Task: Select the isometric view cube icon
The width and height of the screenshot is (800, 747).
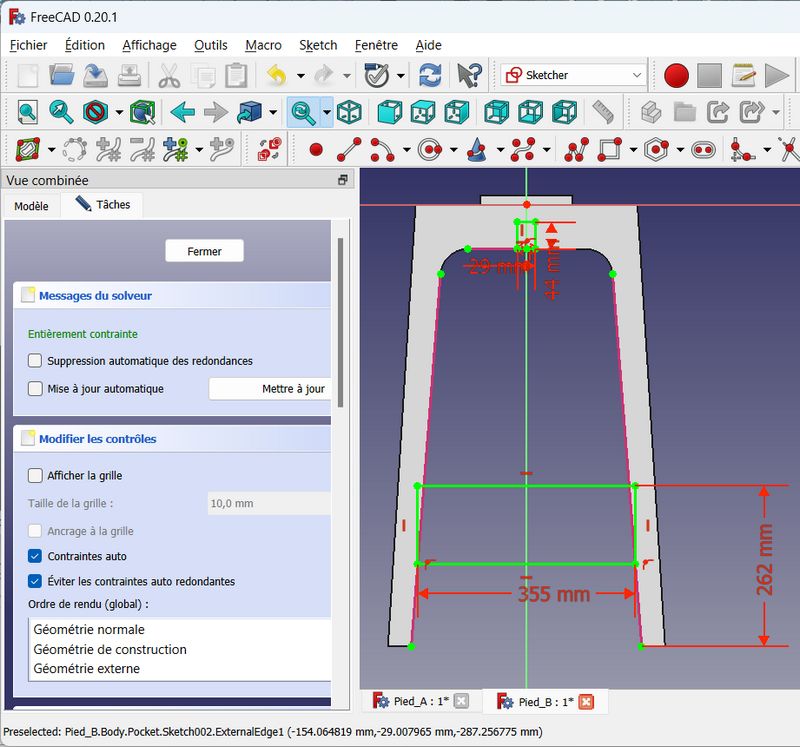Action: click(349, 112)
